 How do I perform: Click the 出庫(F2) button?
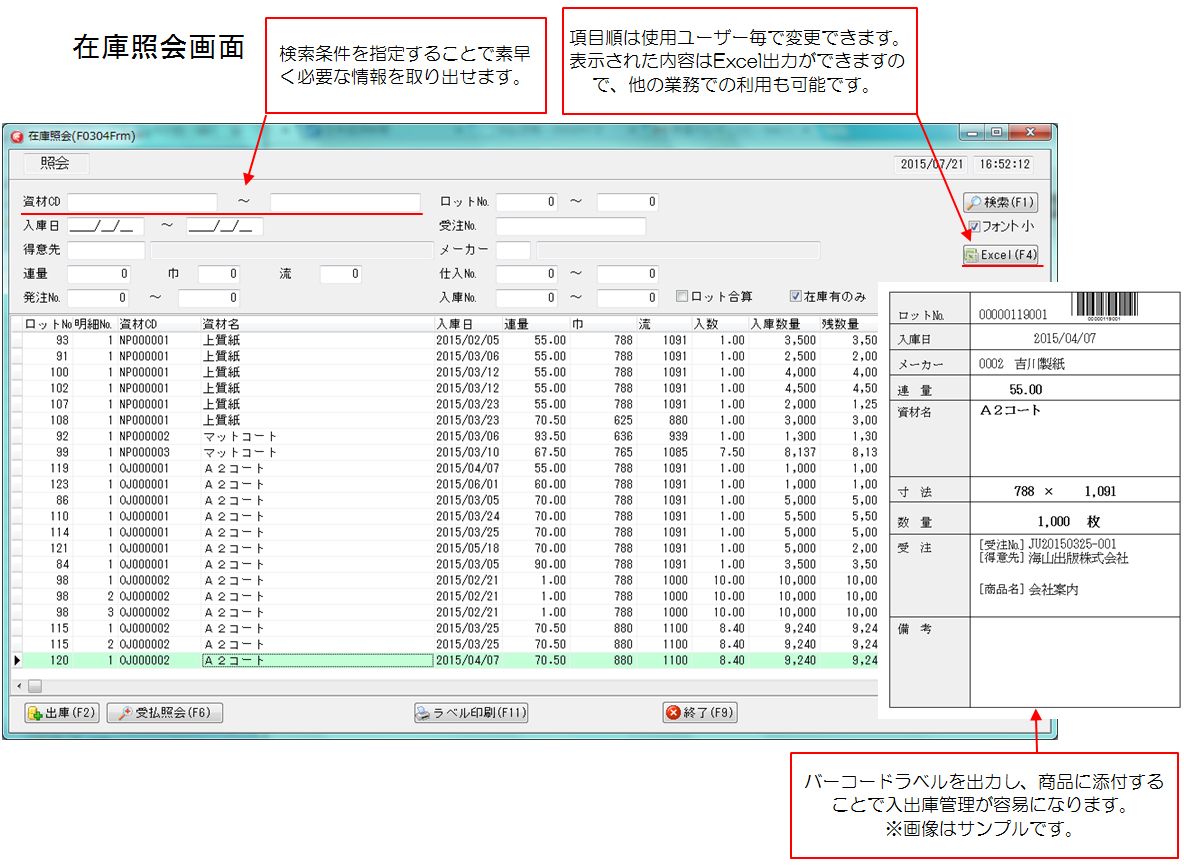[x=62, y=713]
